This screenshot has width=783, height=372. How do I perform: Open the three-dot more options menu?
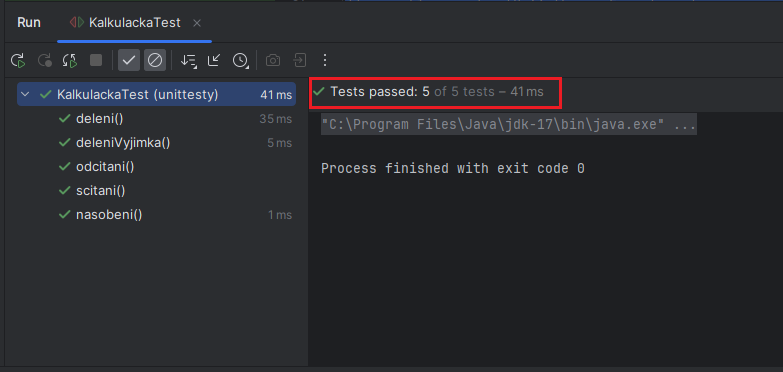pyautogui.click(x=325, y=60)
